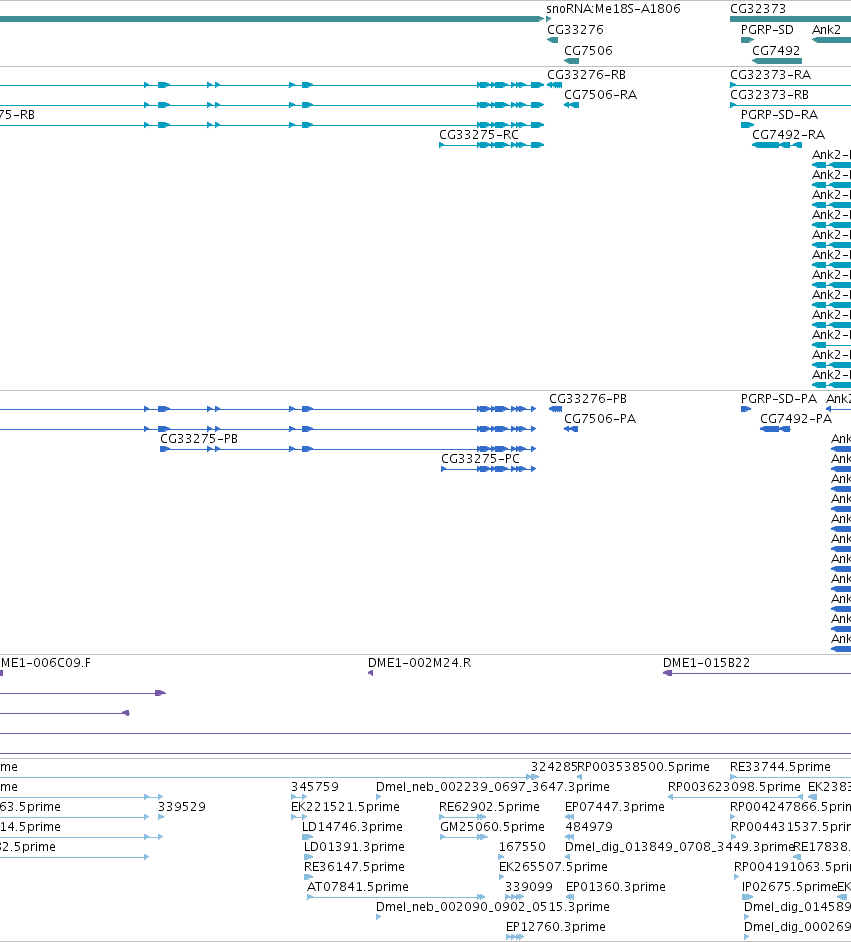Click the PGRP-SD-PA protein glyph
This screenshot has height=942, width=851.
pos(746,409)
